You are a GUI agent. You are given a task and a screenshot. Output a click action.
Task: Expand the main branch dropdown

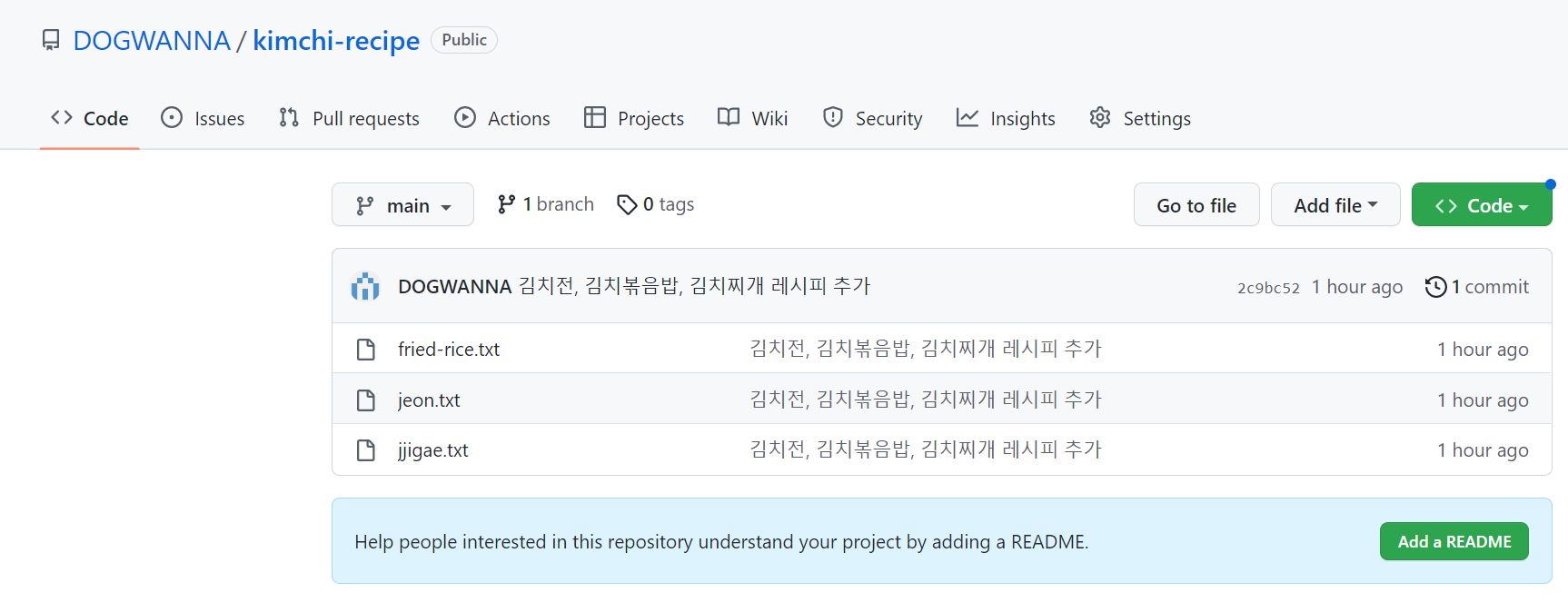pos(402,204)
